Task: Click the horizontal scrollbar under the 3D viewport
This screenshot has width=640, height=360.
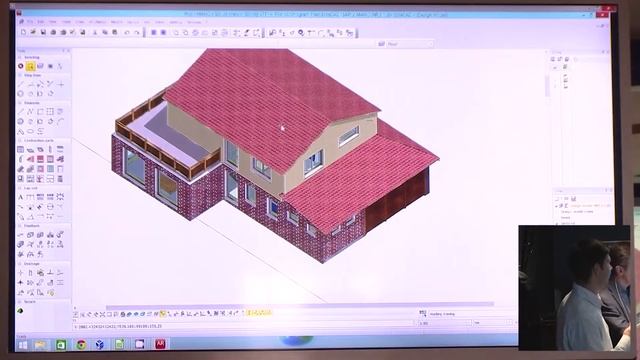Action: point(300,304)
